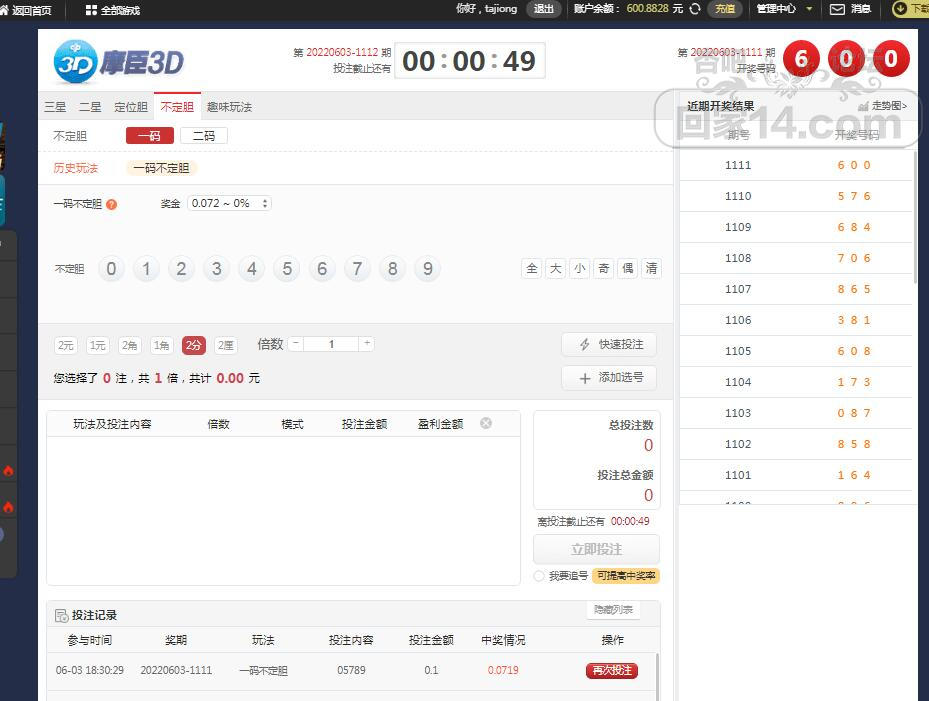
Task: Open the 走势图 trend chart link
Action: (x=884, y=106)
